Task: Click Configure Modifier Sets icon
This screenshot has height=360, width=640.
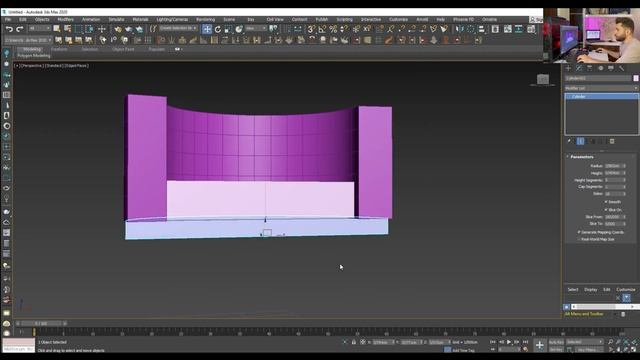Action: click(612, 141)
